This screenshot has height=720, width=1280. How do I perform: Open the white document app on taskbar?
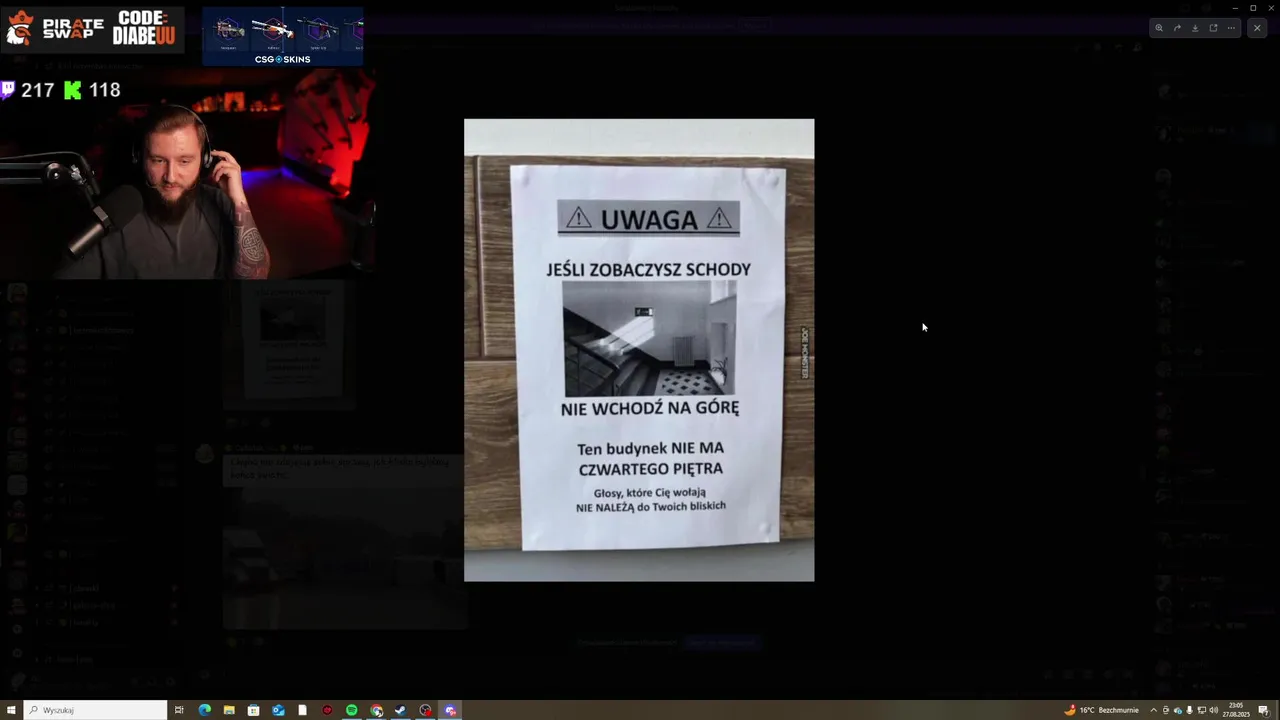point(302,710)
